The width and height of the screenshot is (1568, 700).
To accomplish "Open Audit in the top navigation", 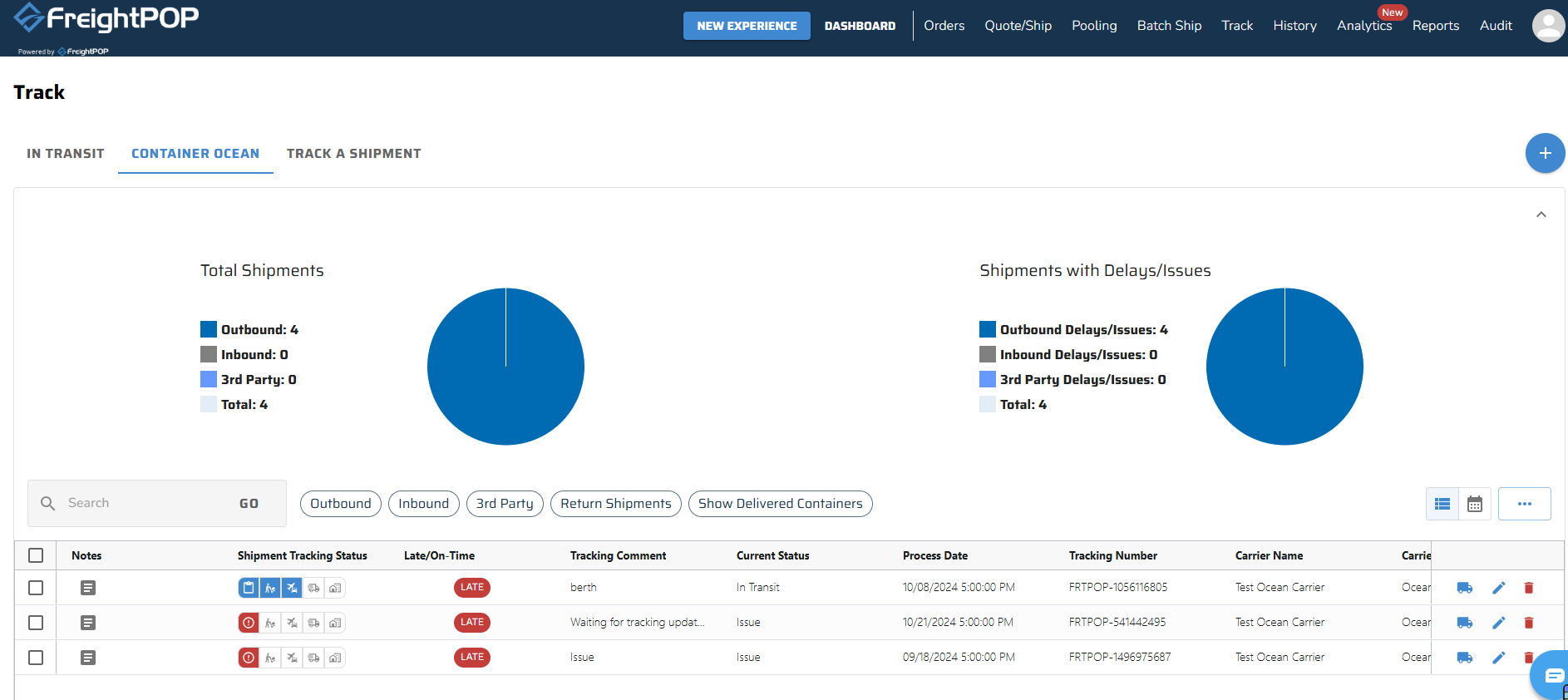I will point(1496,26).
